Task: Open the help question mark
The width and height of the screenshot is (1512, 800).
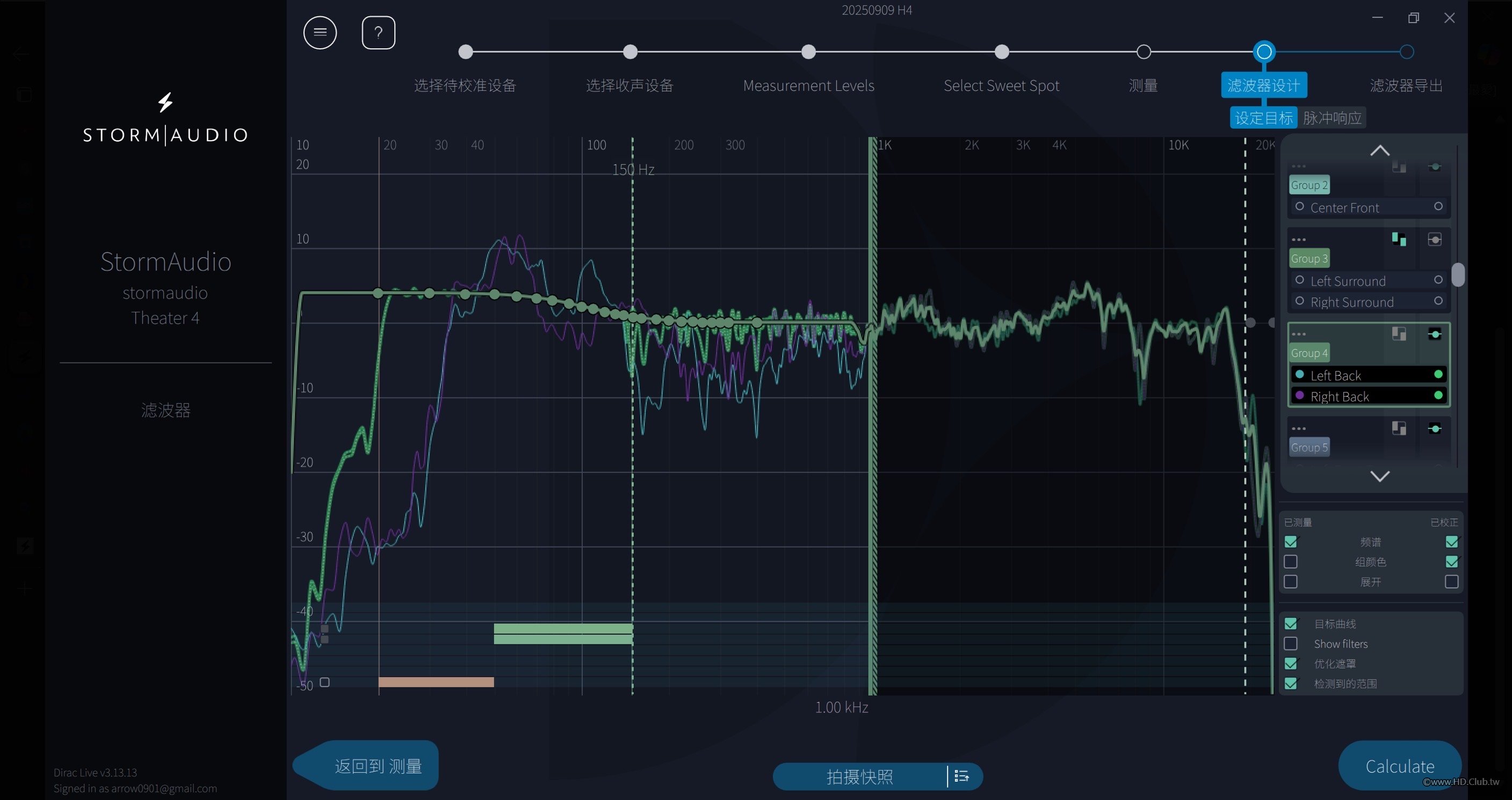Action: 378,32
